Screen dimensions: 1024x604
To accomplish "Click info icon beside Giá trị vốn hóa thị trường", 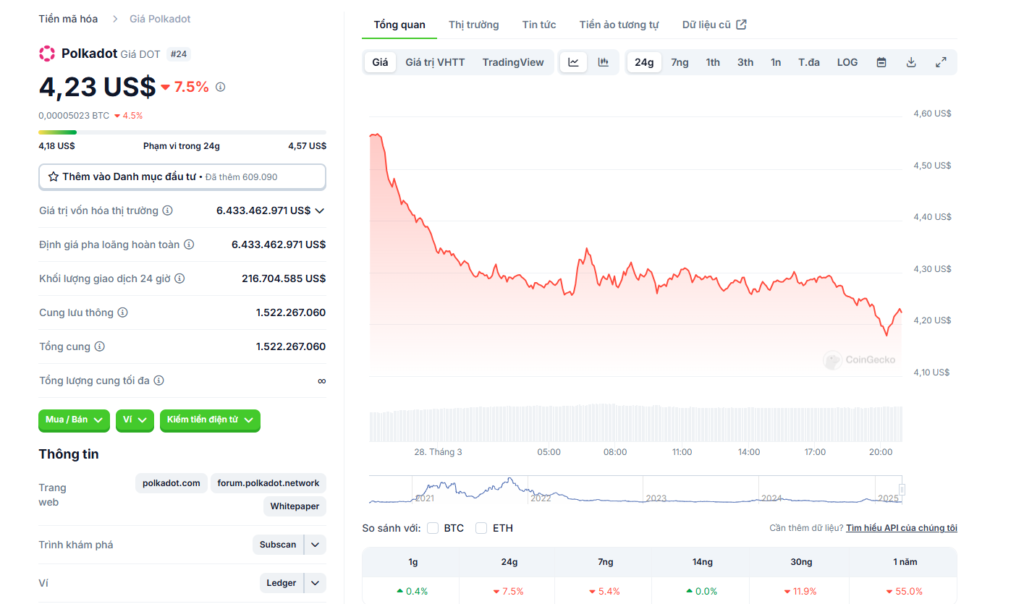I will [x=168, y=211].
